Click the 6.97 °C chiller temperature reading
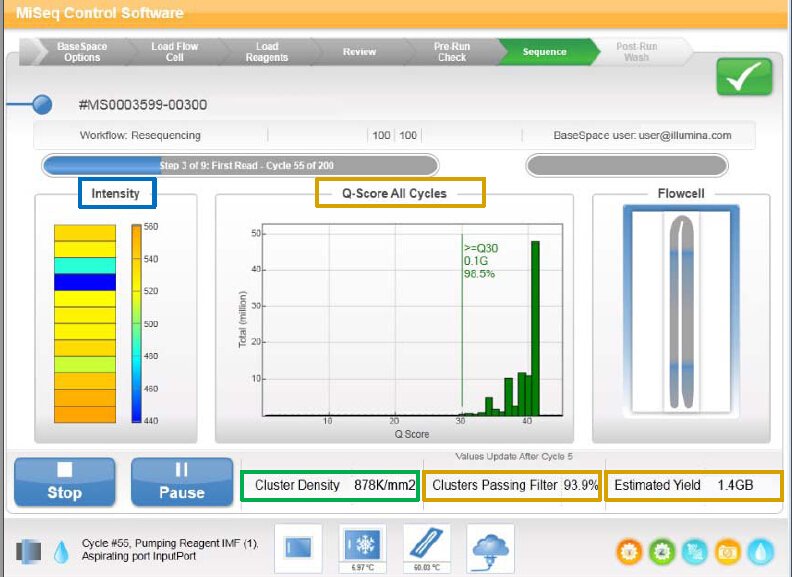Image resolution: width=792 pixels, height=577 pixels. [363, 567]
